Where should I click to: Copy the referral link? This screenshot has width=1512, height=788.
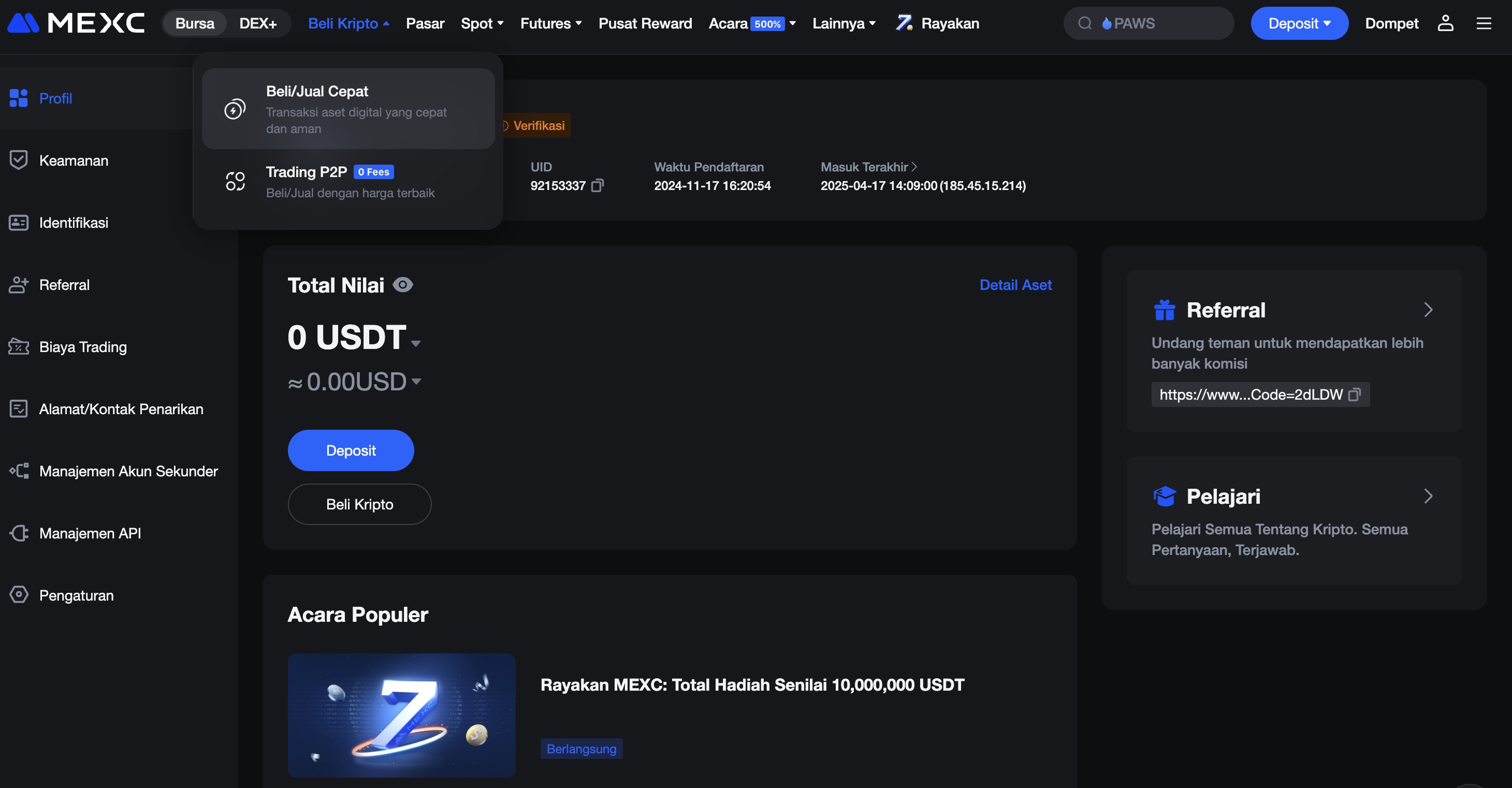click(x=1355, y=395)
